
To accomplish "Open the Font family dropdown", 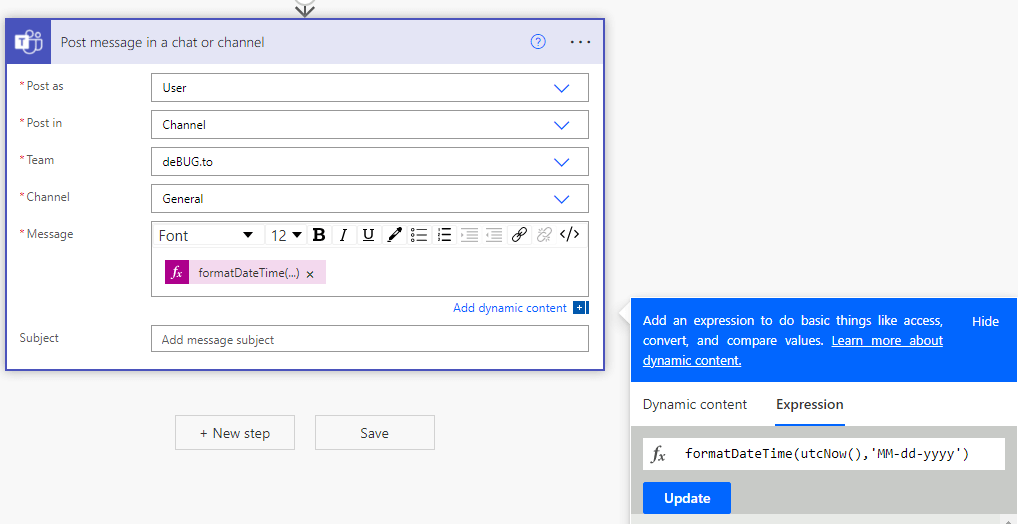I will (208, 235).
